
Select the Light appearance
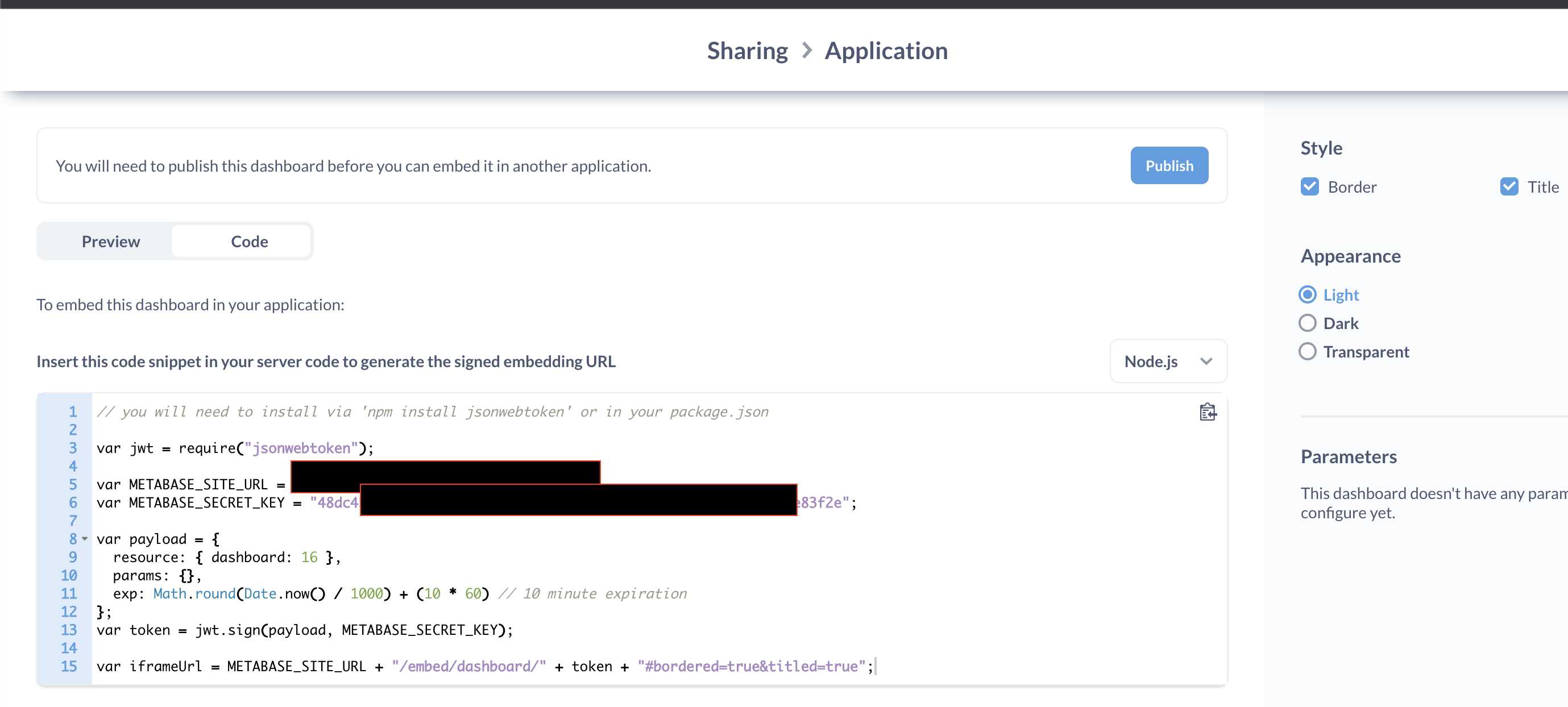[x=1308, y=294]
